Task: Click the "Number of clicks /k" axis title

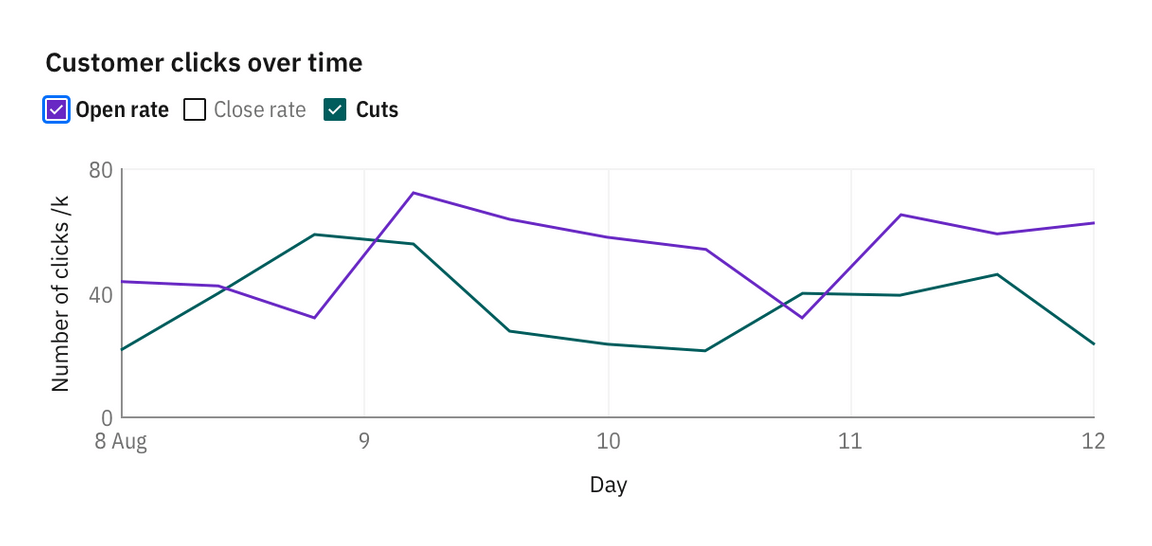Action: (61, 292)
